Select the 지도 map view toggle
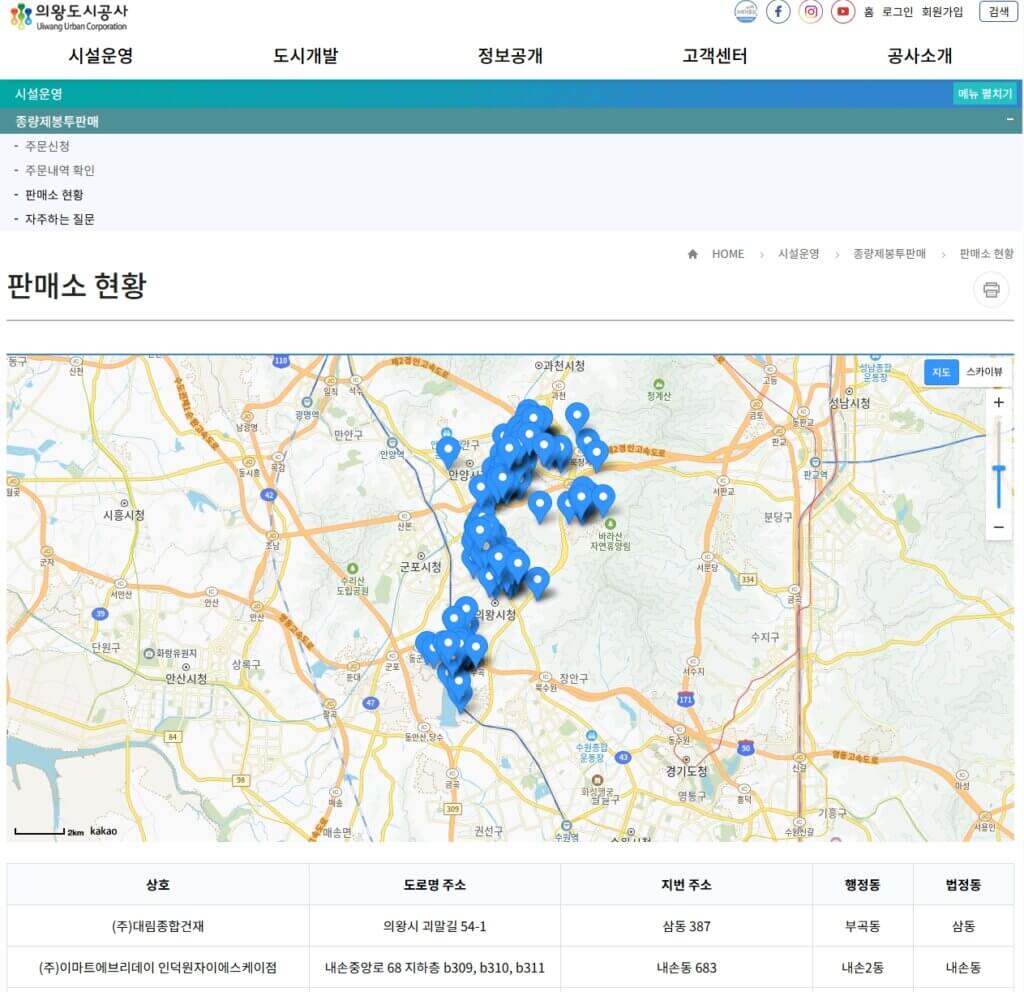Viewport: 1024px width, 992px height. [940, 372]
